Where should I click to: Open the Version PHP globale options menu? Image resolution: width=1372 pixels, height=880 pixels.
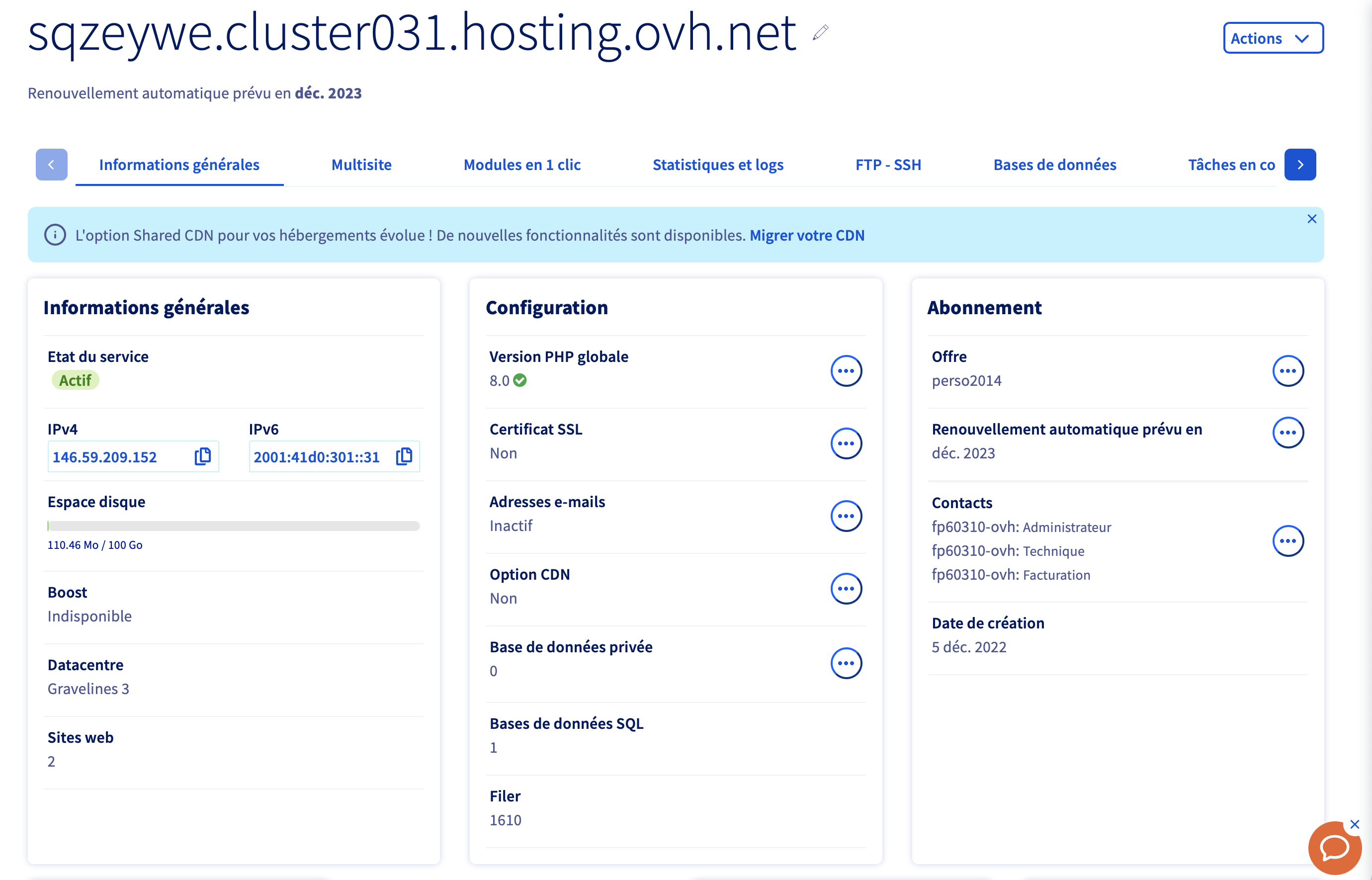point(846,371)
